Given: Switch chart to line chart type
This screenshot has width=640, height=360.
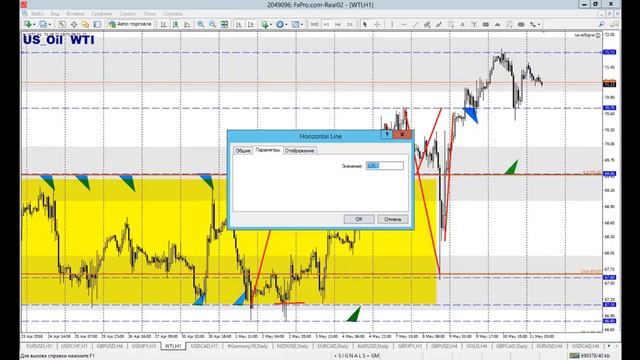Looking at the screenshot, I should tap(187, 24).
